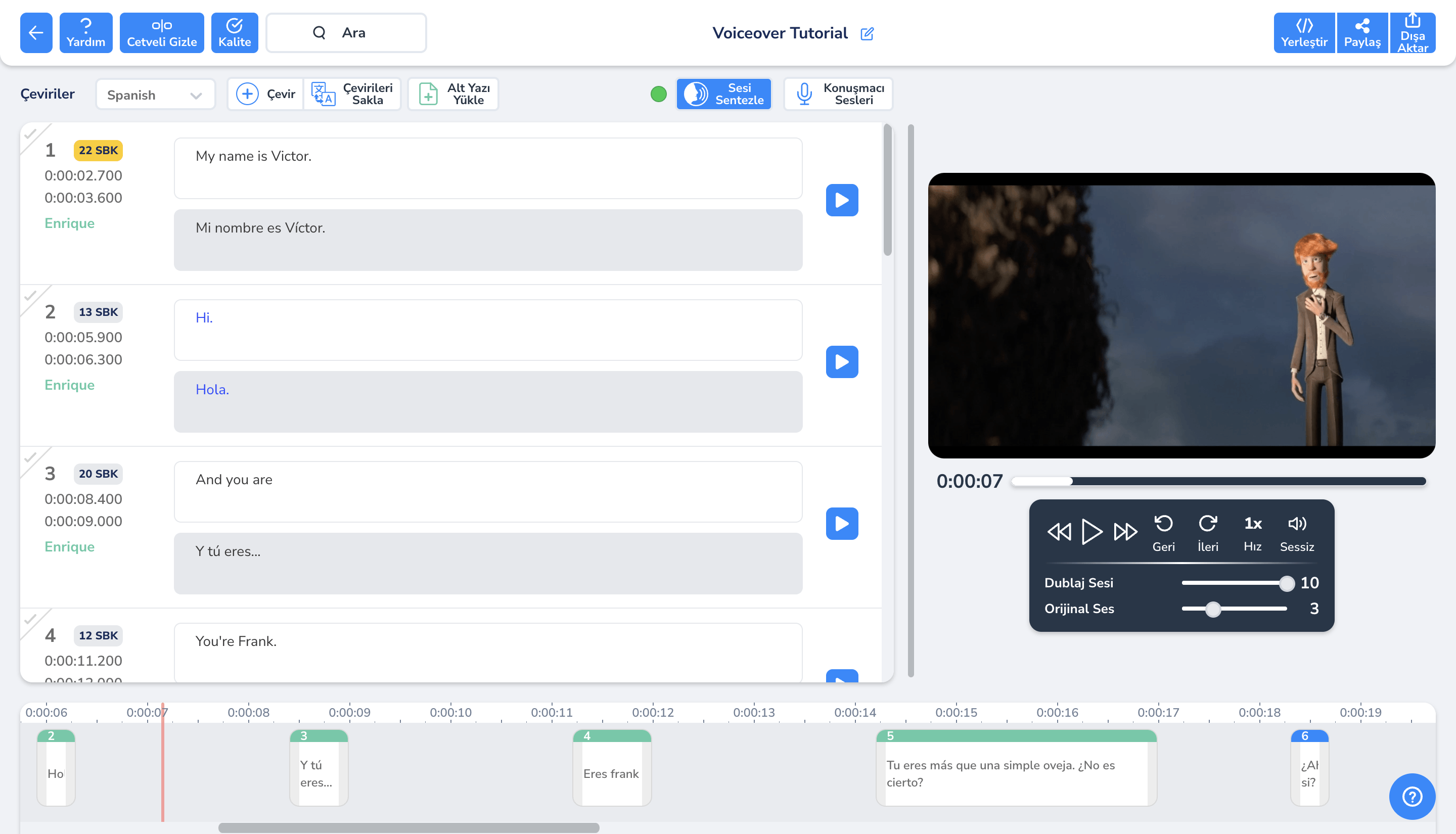
Task: Change playback speed via 1x Hız
Action: pyautogui.click(x=1252, y=533)
